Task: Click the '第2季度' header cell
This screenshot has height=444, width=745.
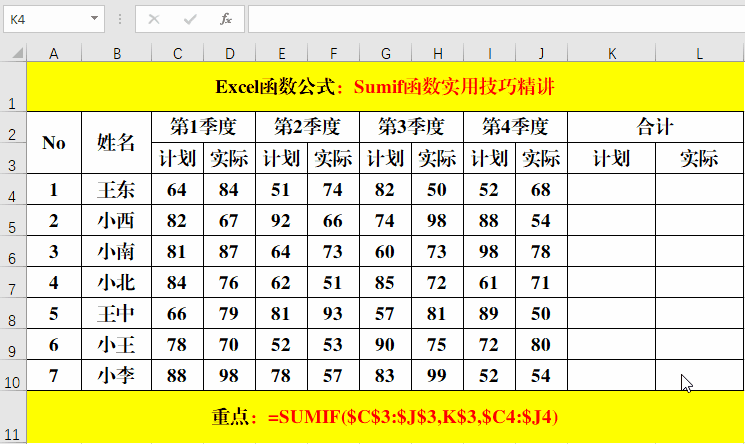Action: pyautogui.click(x=308, y=127)
